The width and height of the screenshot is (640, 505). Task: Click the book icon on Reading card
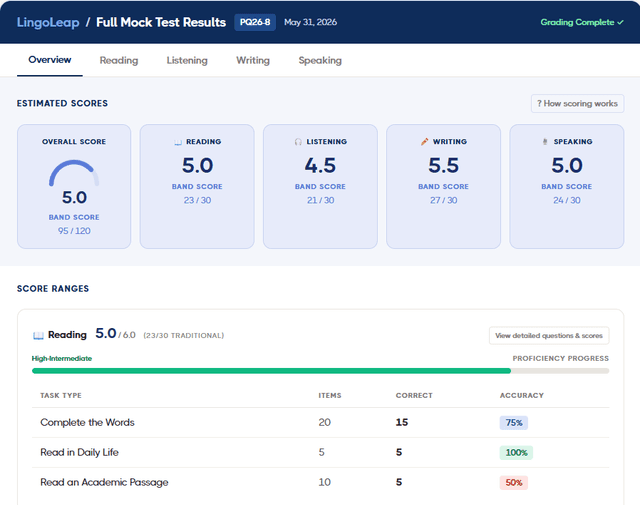[x=178, y=142]
